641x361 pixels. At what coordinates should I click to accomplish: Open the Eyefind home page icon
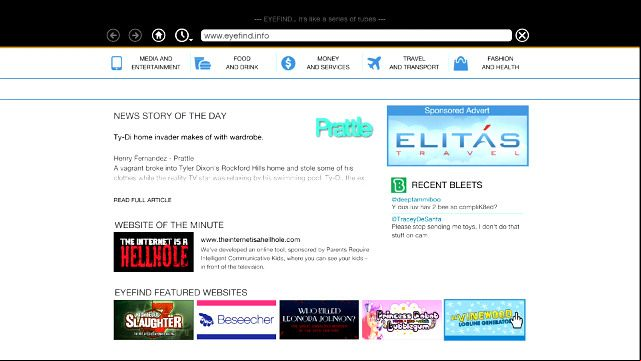click(x=159, y=36)
